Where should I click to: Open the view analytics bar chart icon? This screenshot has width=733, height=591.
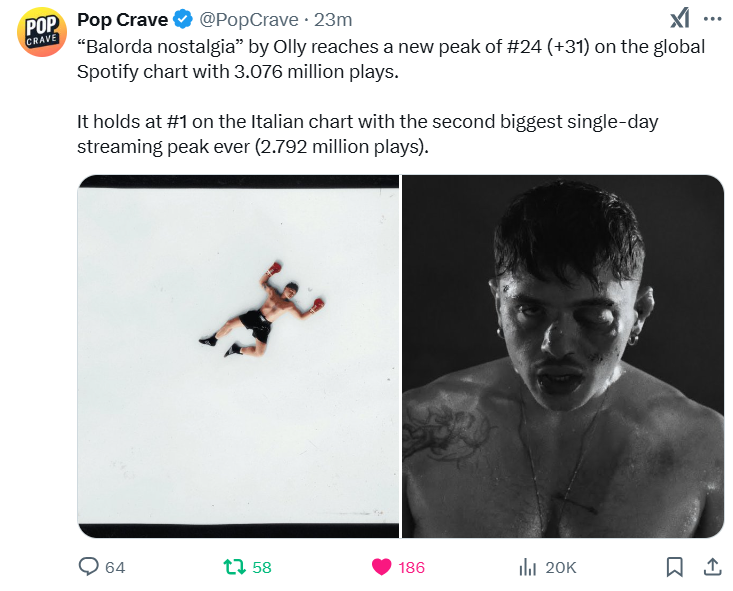pyautogui.click(x=527, y=567)
